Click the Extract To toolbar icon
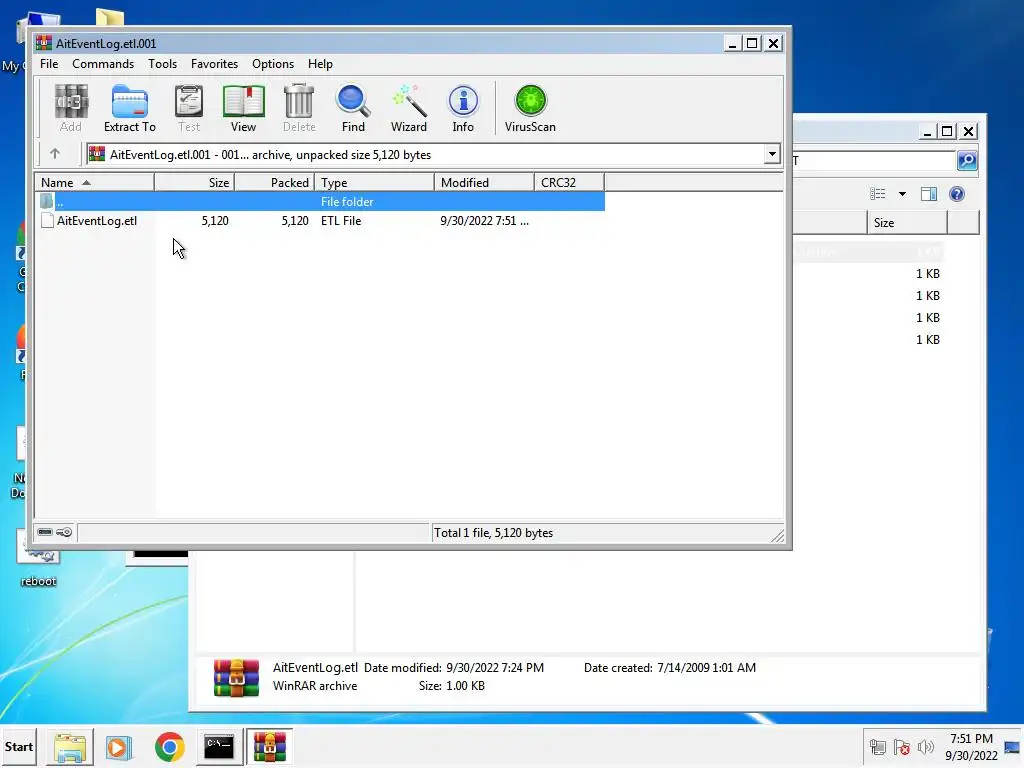Viewport: 1024px width, 768px height. [129, 108]
